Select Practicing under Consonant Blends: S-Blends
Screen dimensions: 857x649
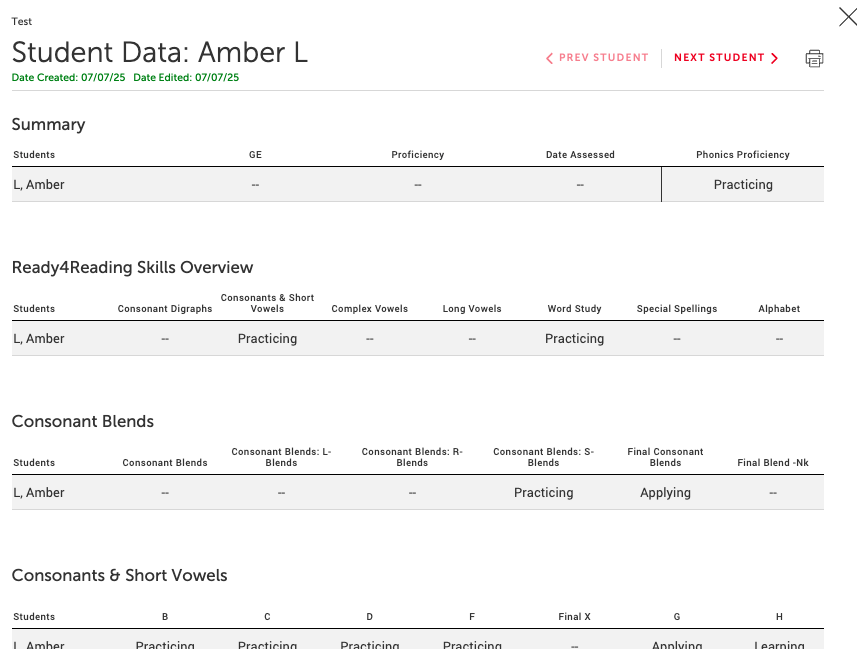tap(543, 493)
